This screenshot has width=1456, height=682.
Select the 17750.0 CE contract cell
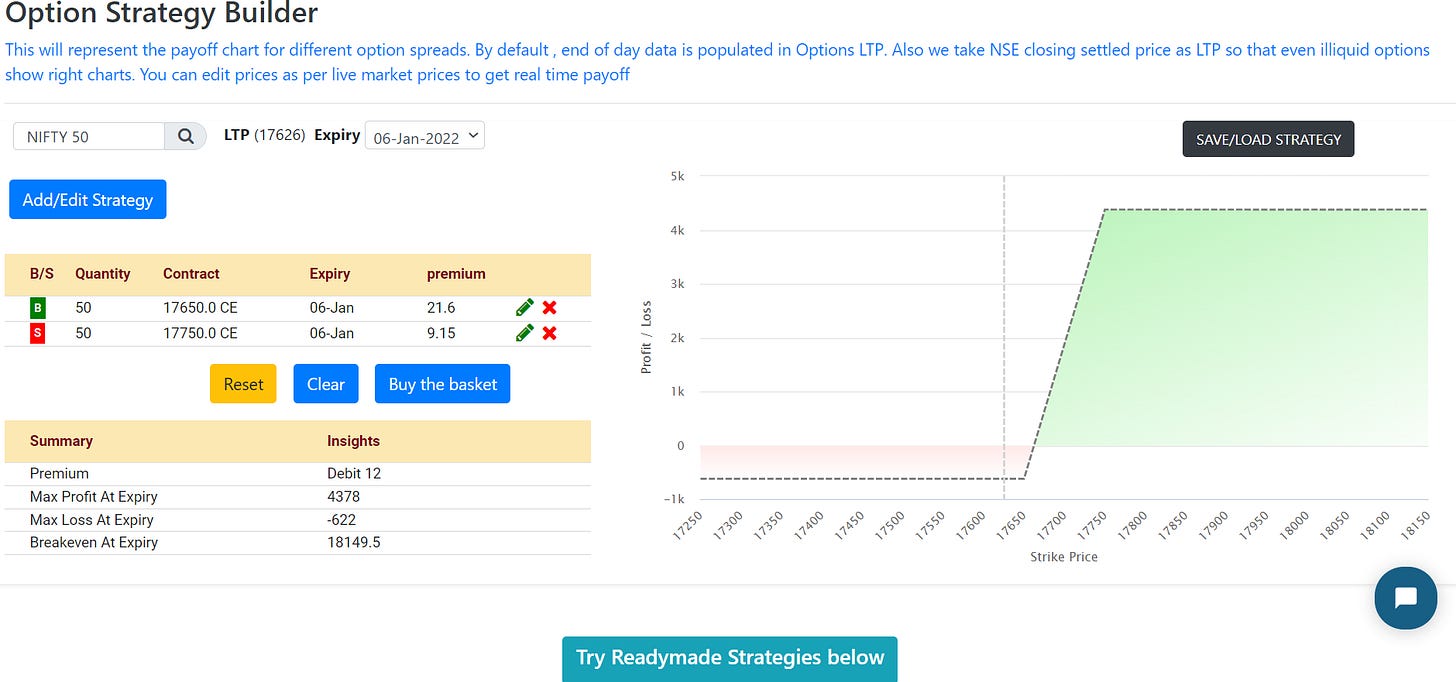point(200,333)
